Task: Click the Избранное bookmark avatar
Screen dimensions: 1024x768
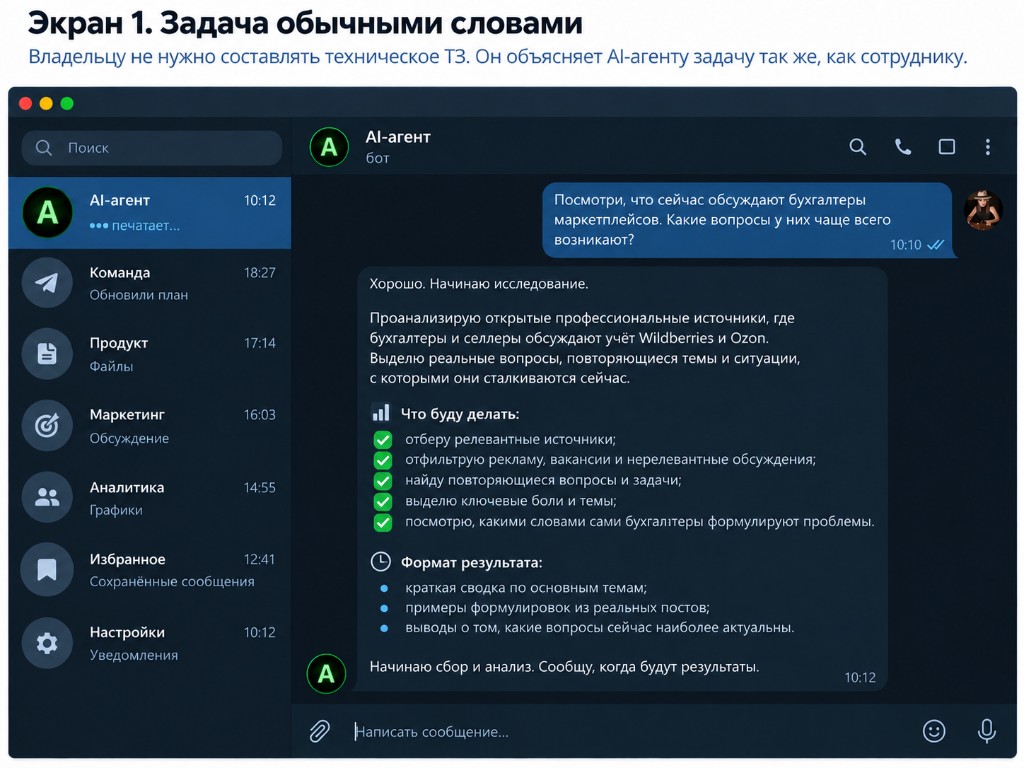Action: 47,569
